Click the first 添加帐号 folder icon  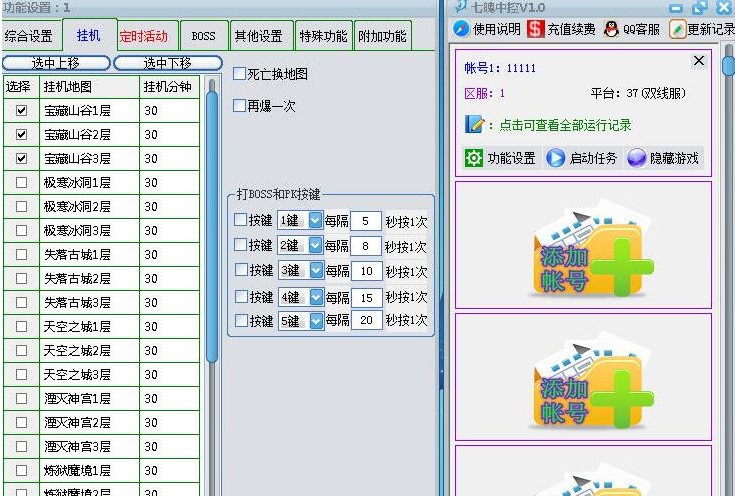click(592, 248)
